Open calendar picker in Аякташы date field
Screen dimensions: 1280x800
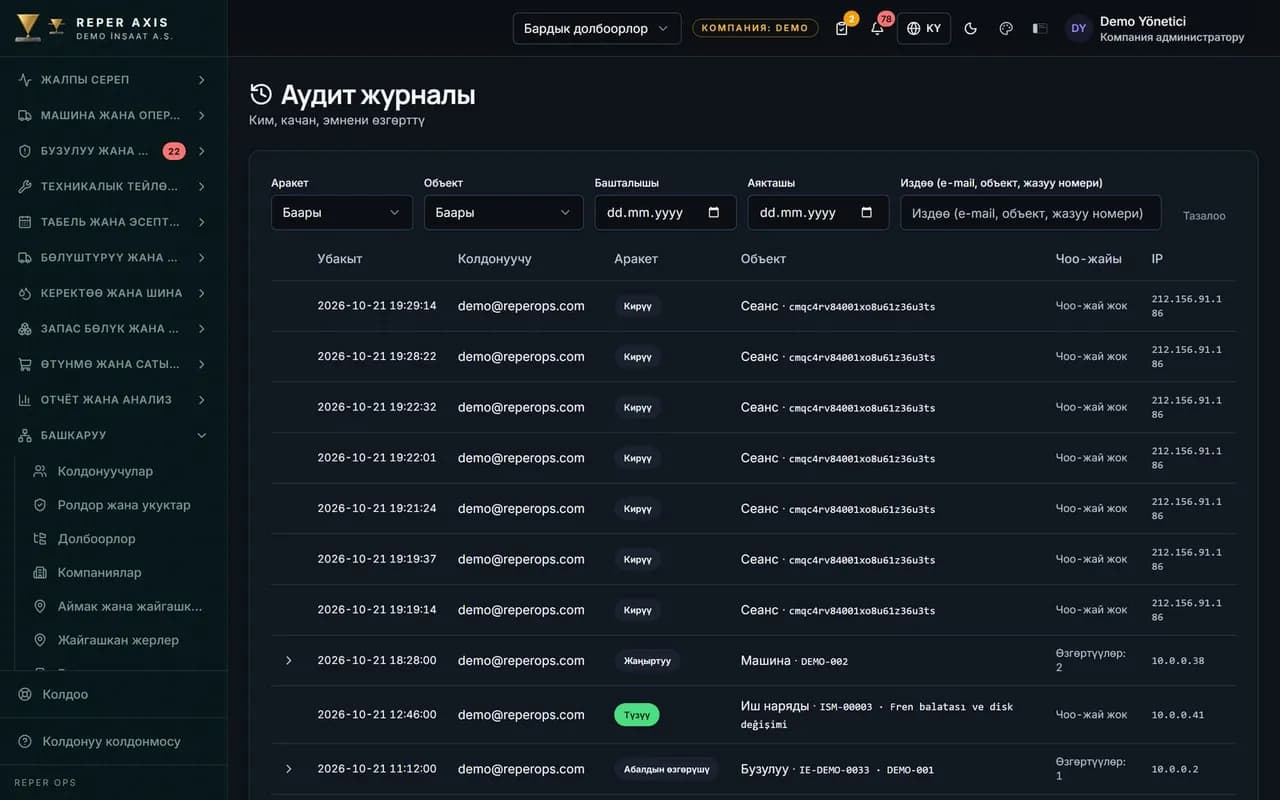[x=867, y=212]
